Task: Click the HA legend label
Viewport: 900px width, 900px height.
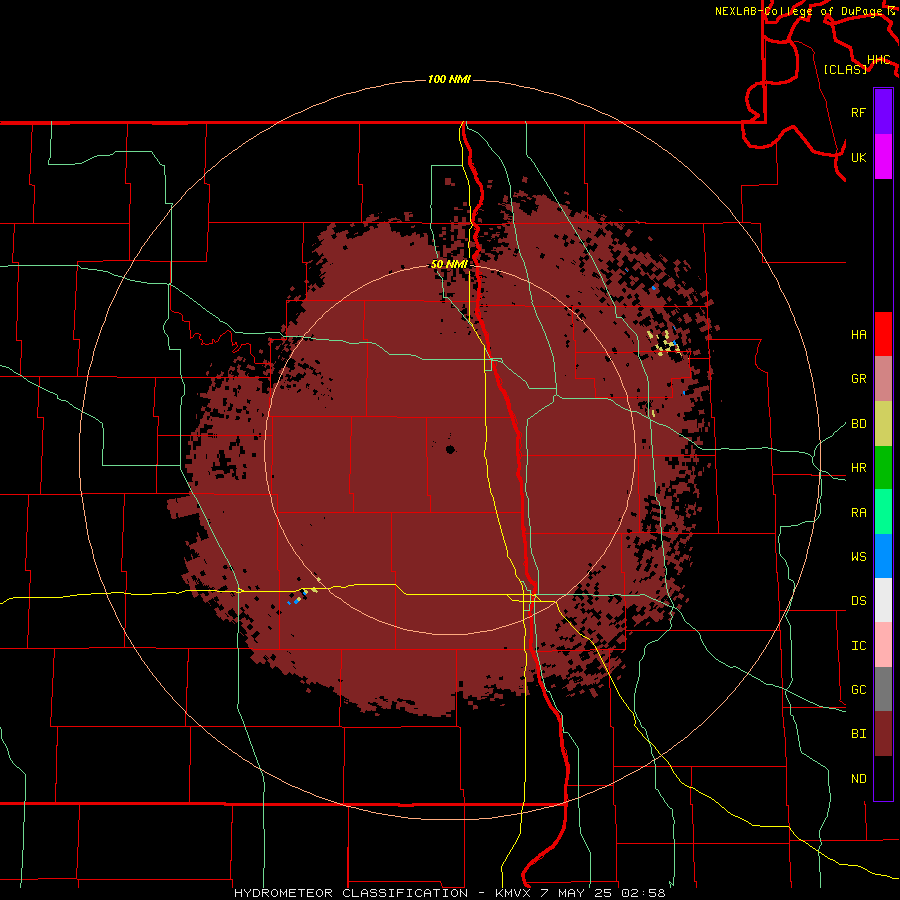Action: (858, 335)
